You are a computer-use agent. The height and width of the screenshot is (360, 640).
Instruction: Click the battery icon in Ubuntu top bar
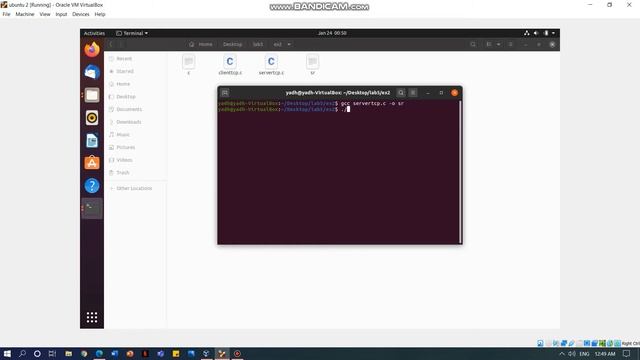click(x=546, y=33)
